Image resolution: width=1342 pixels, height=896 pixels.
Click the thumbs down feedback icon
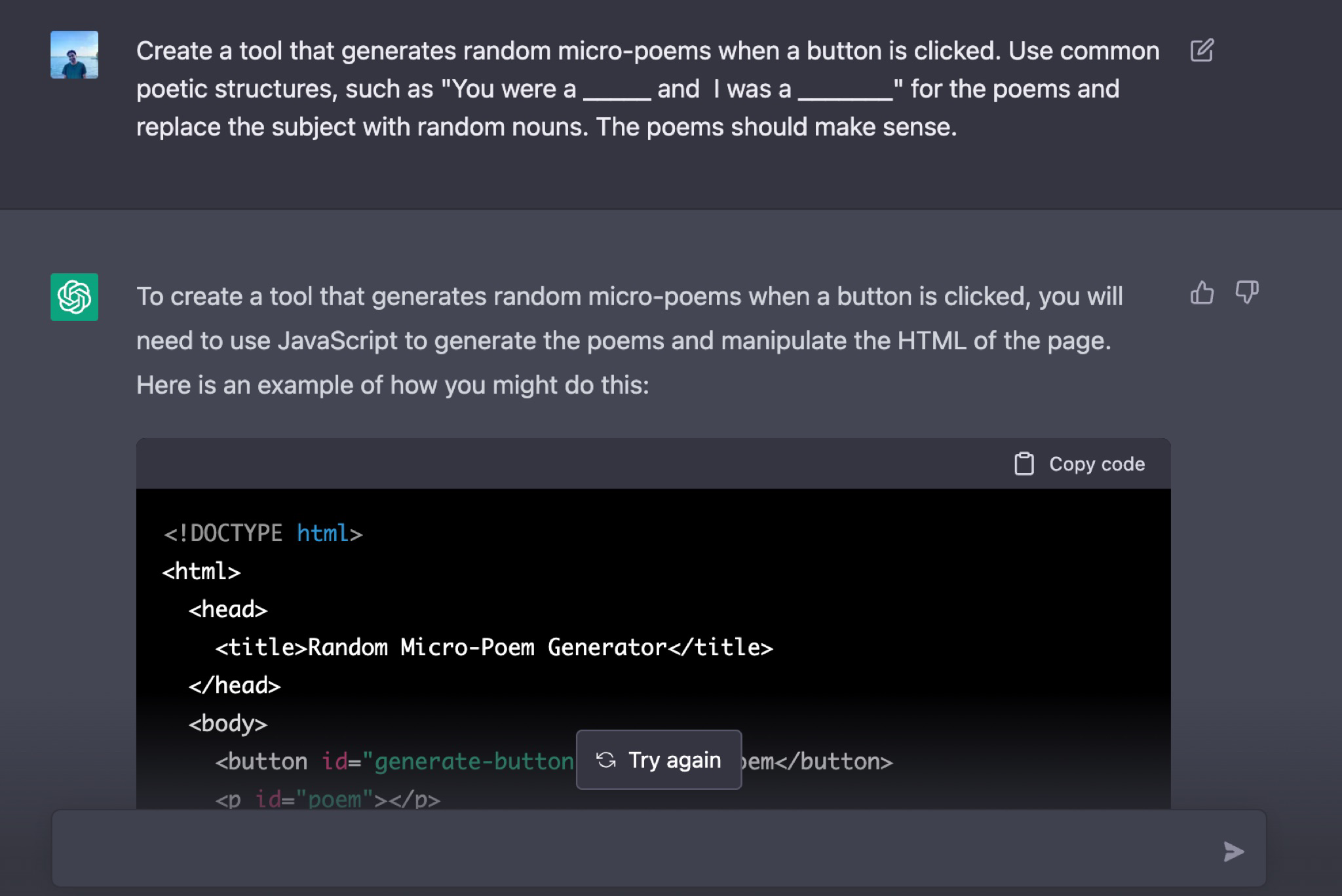tap(1246, 293)
